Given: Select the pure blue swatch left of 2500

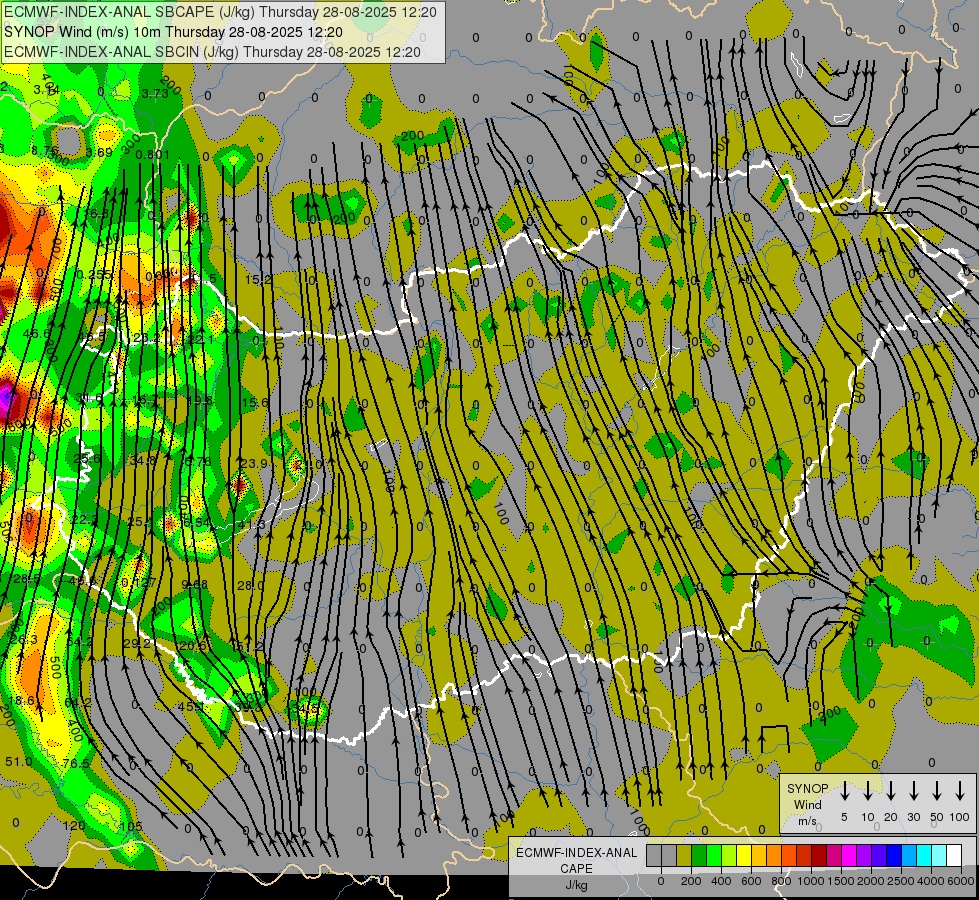Looking at the screenshot, I should [894, 855].
